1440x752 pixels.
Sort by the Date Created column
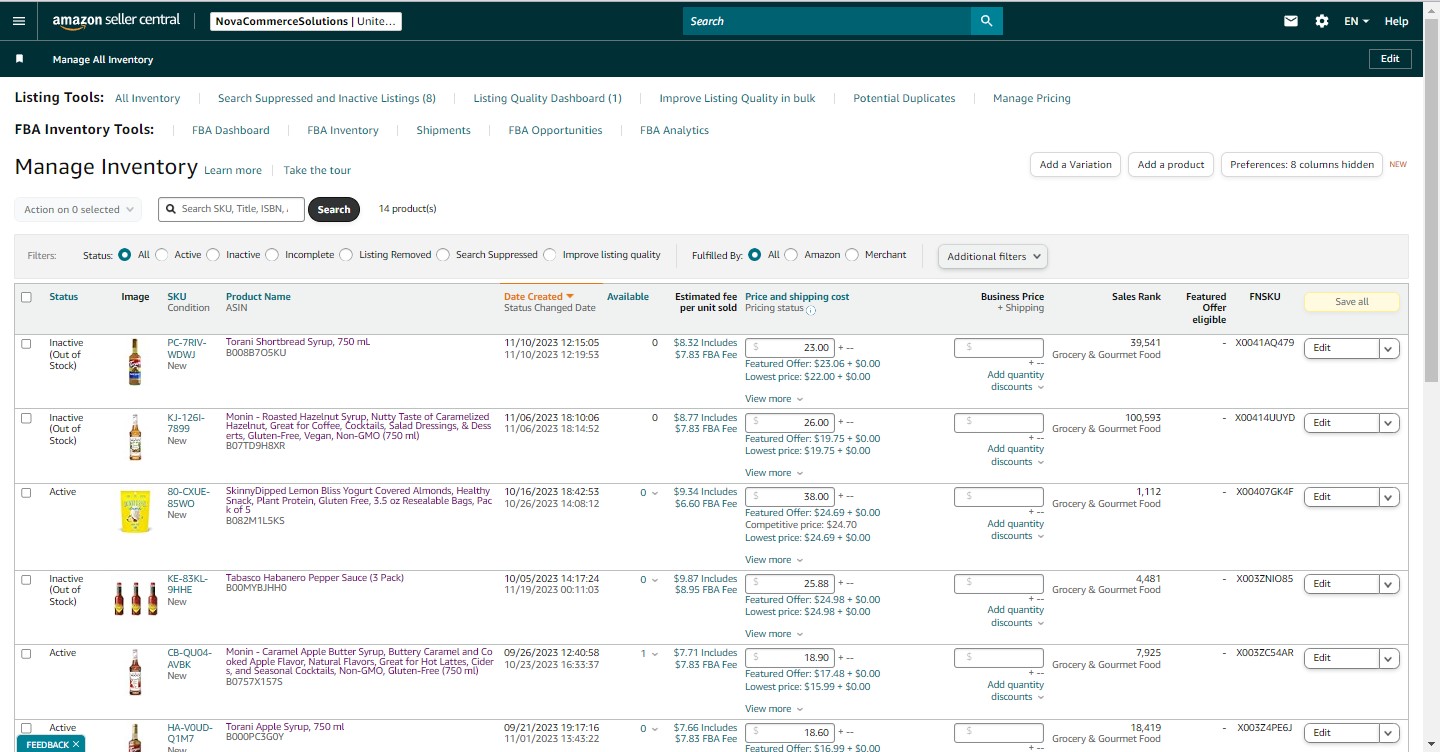tap(538, 297)
